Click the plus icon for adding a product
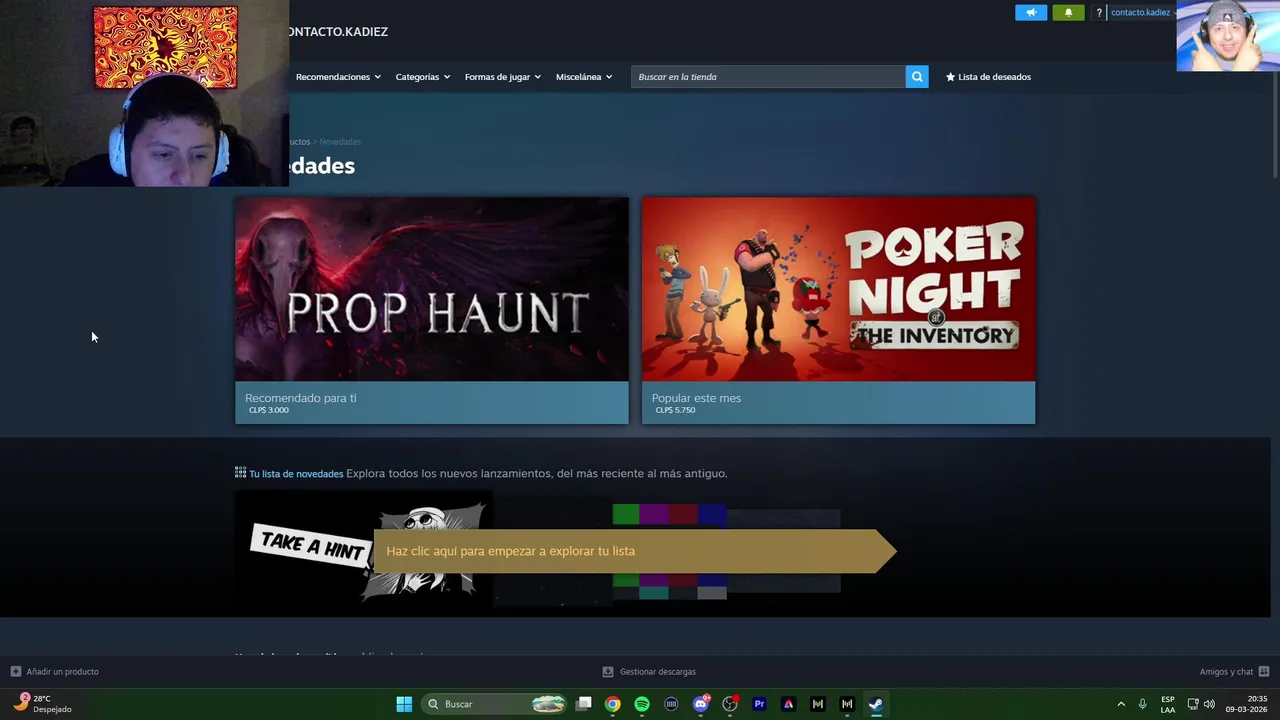Image resolution: width=1280 pixels, height=720 pixels. pyautogui.click(x=15, y=672)
